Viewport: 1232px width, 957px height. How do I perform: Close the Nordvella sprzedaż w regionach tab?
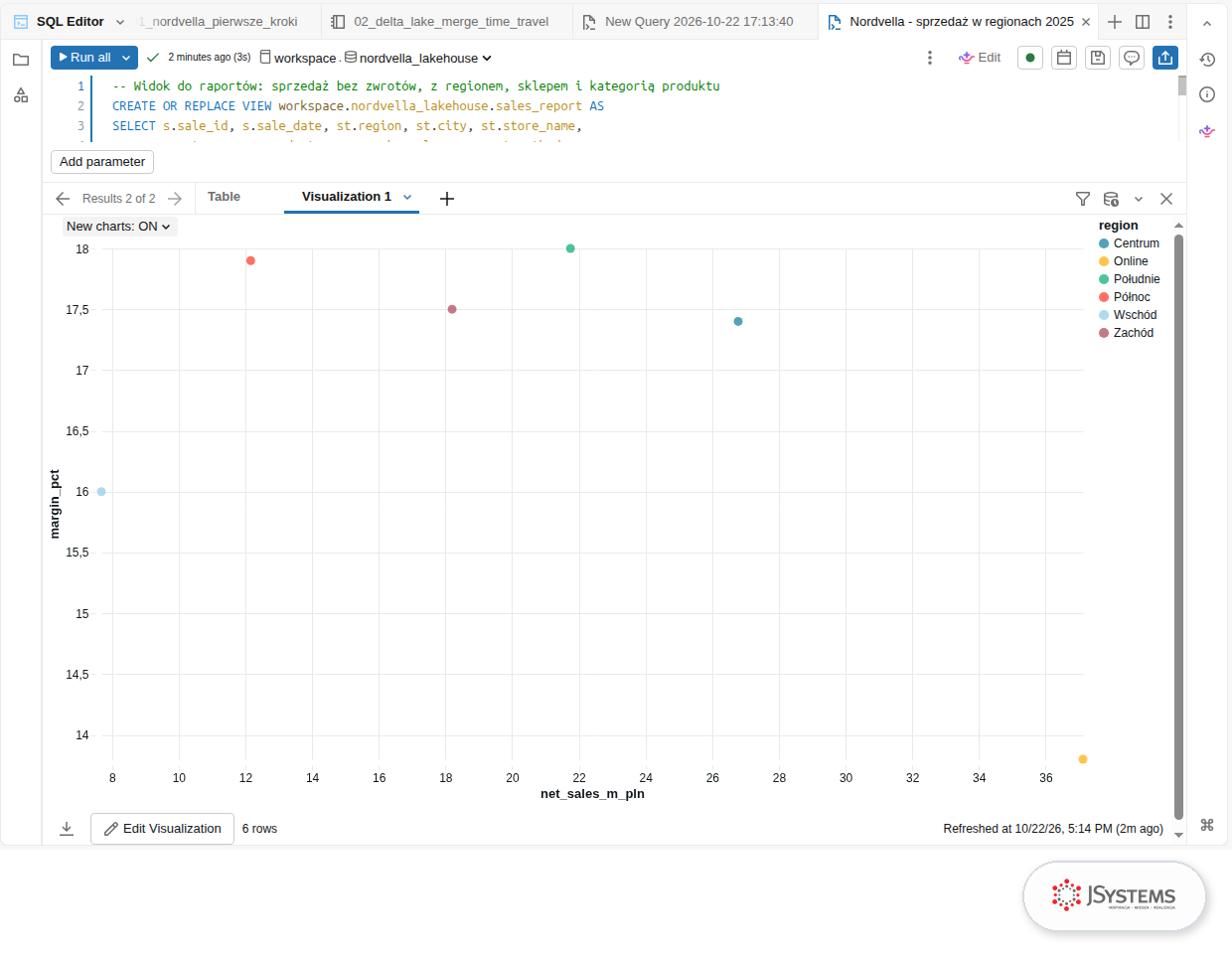1086,22
